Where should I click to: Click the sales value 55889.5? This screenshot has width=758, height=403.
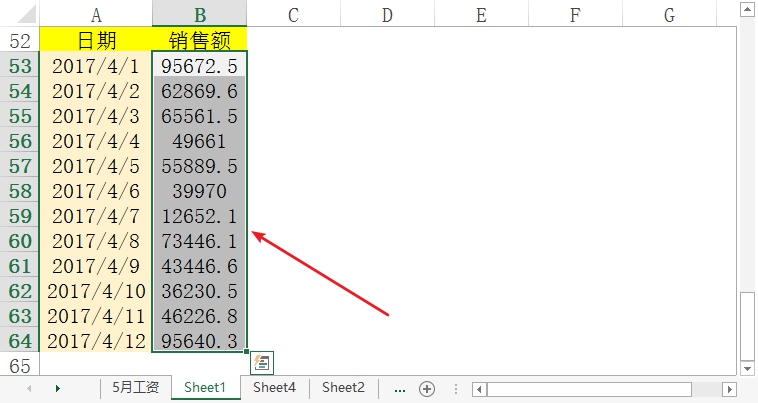[200, 166]
